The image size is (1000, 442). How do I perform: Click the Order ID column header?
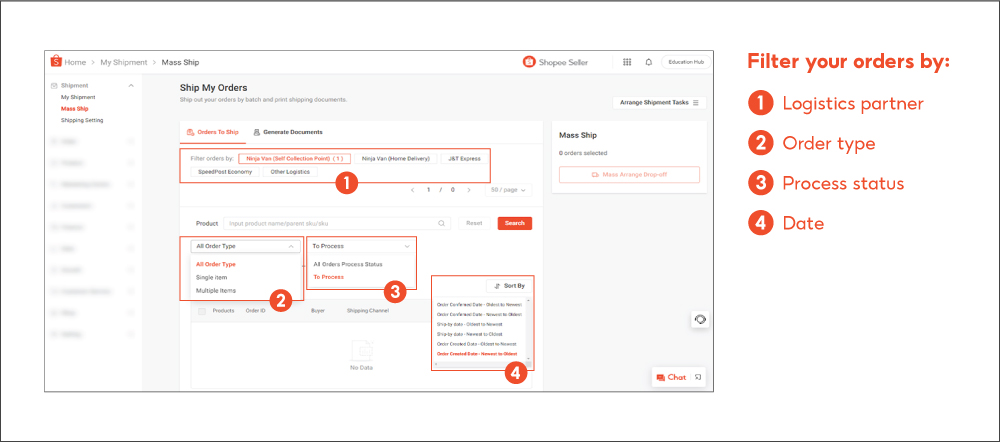point(256,311)
